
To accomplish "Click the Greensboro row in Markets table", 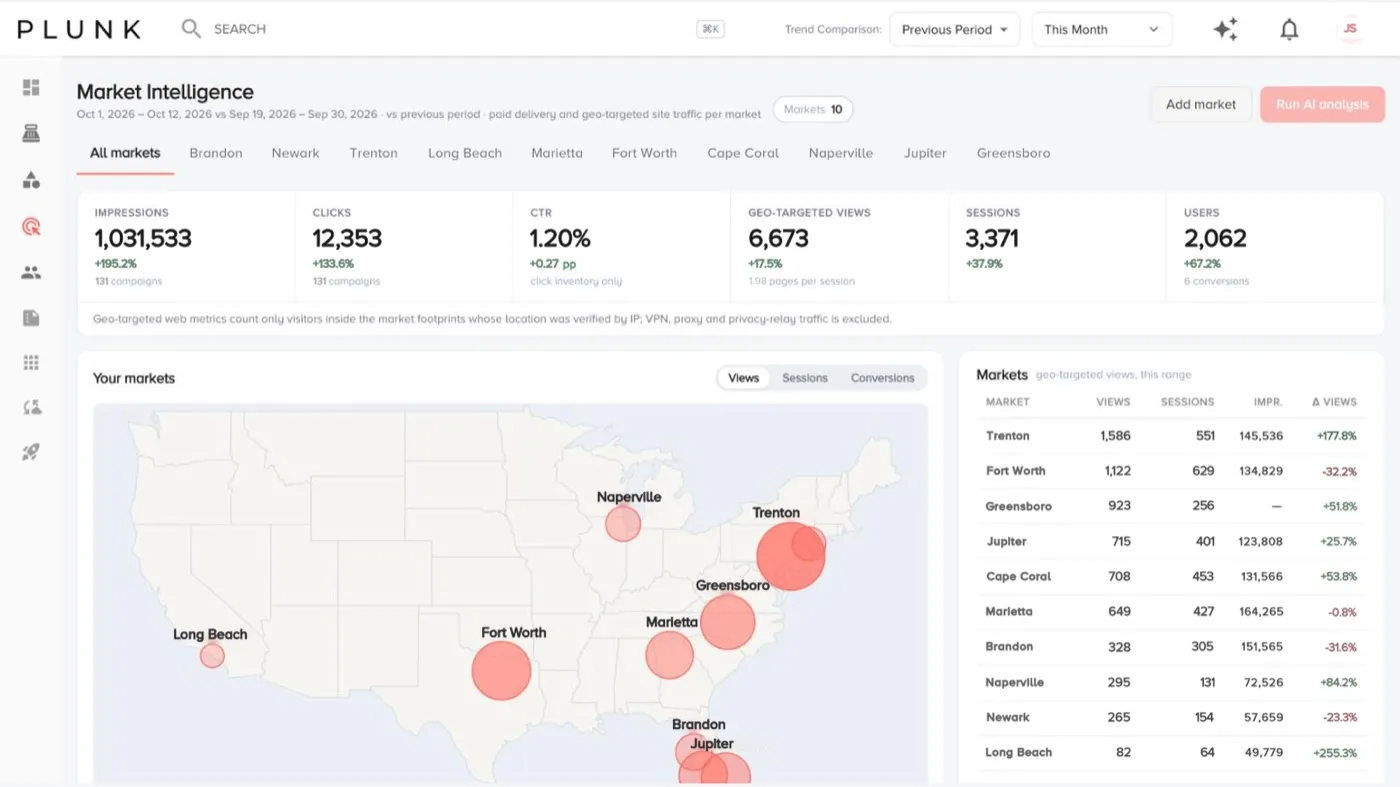I will (1171, 506).
